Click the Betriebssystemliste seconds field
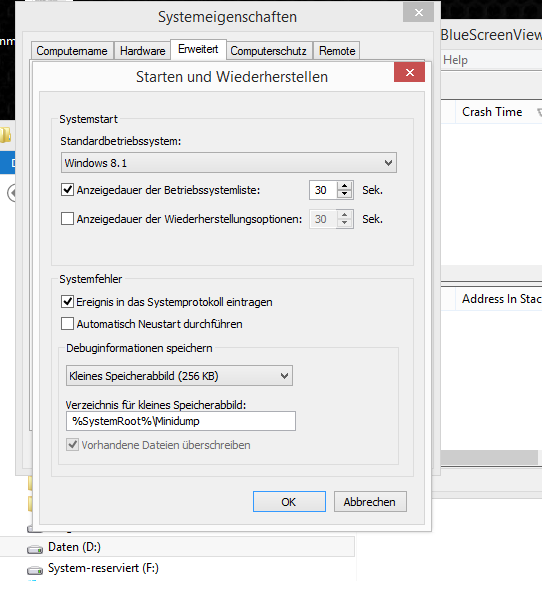The width and height of the screenshot is (542, 601). [323, 190]
